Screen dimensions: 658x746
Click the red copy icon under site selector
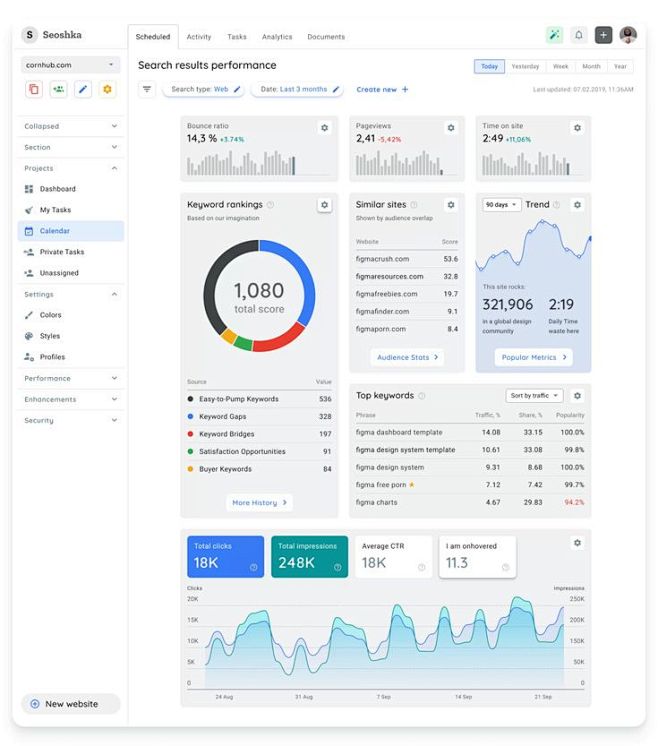(34, 89)
